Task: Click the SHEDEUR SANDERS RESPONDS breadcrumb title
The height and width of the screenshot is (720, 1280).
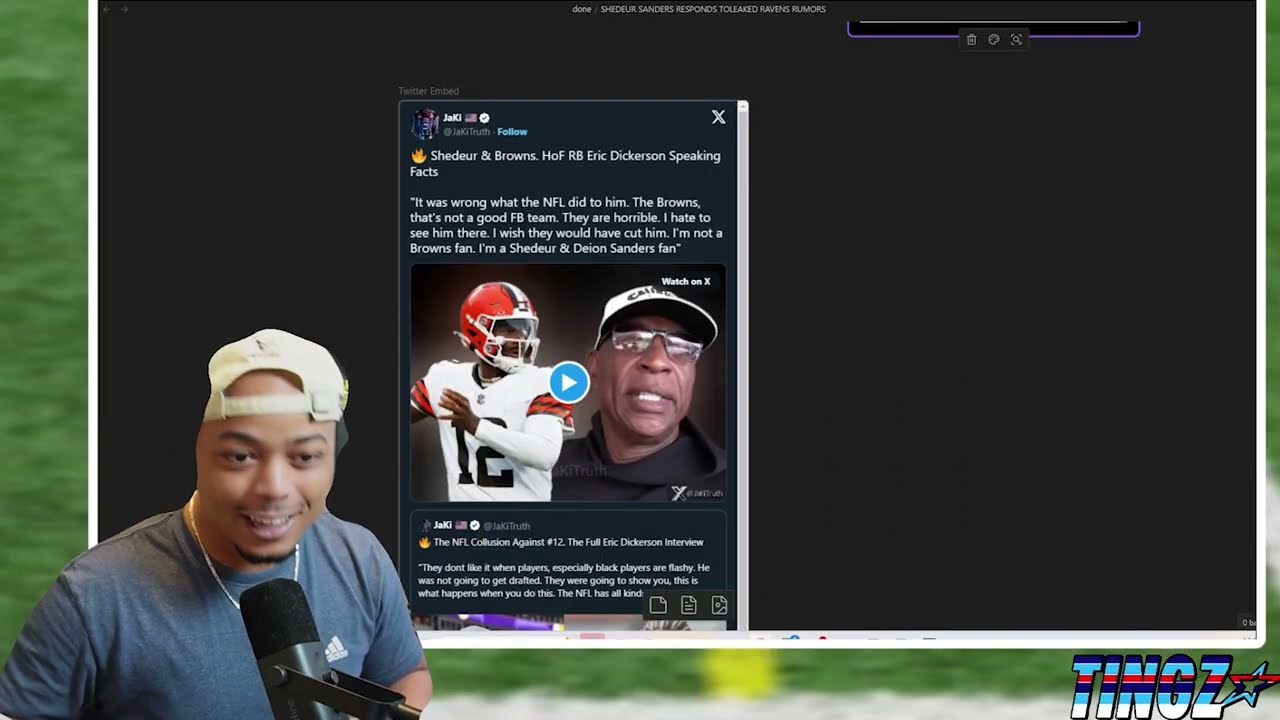Action: (713, 9)
